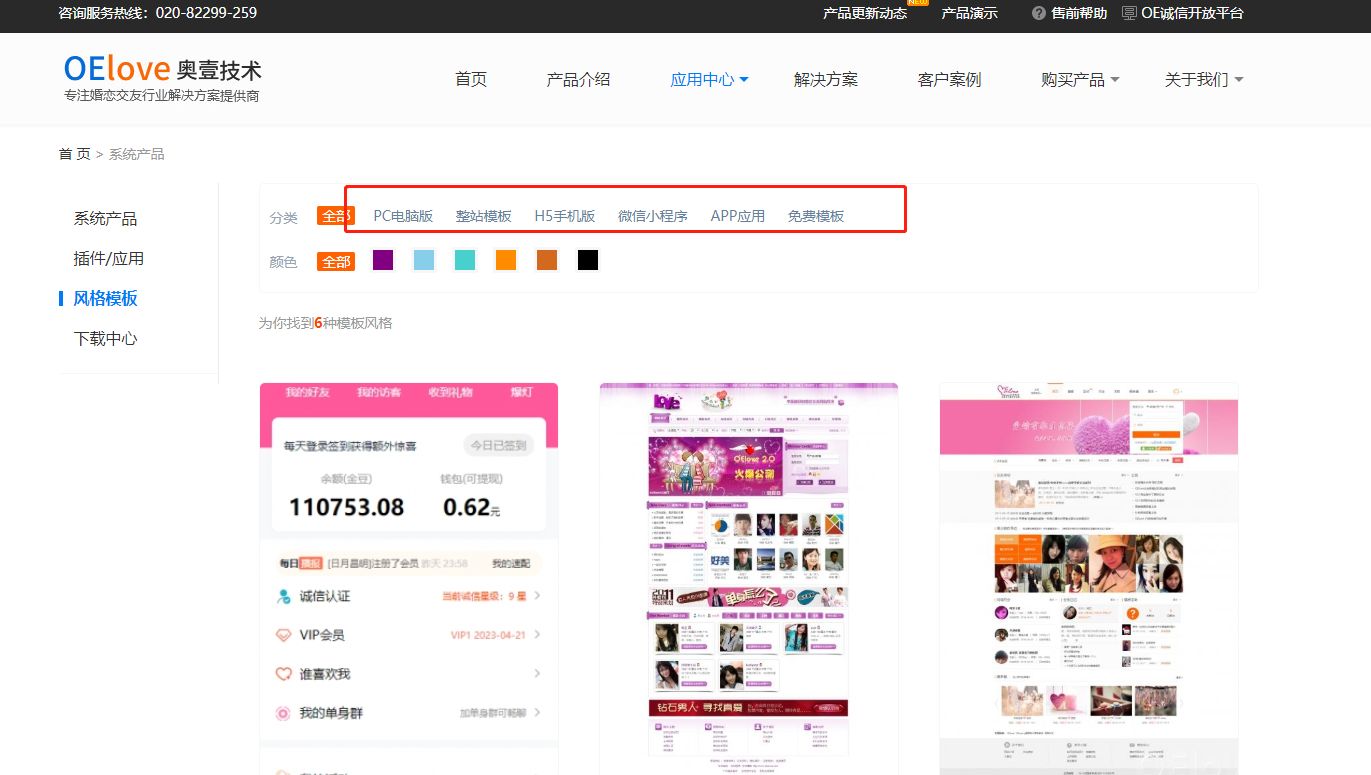
Task: Open 产品更新动态 link
Action: [x=865, y=13]
